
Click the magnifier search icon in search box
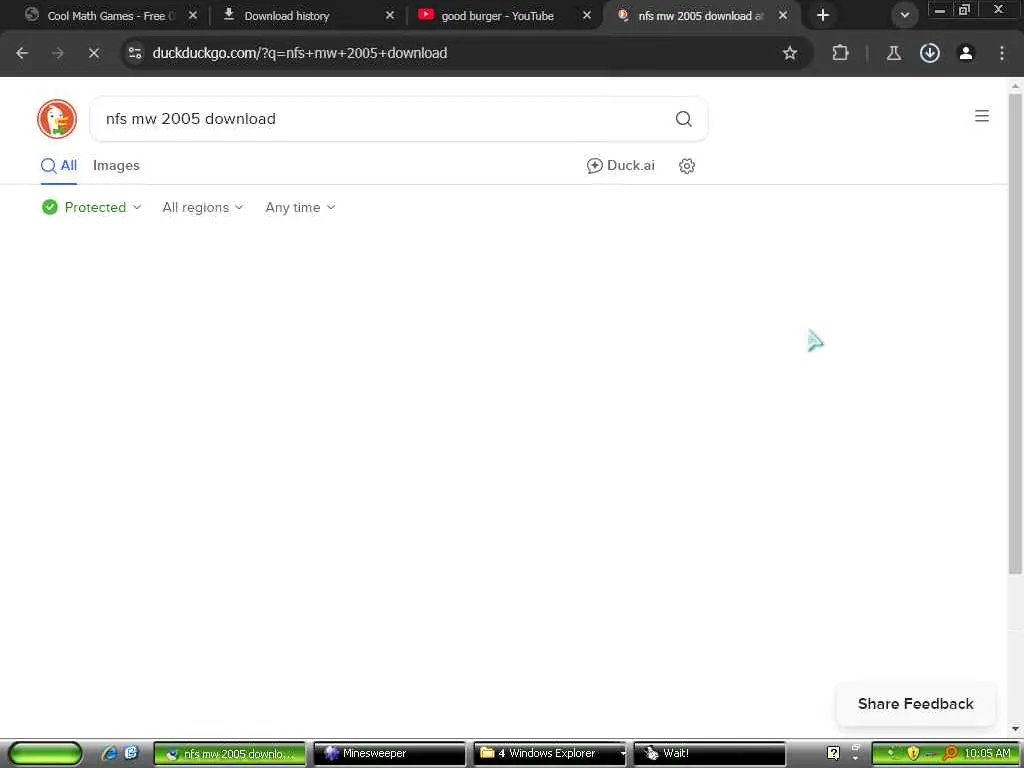[x=683, y=119]
